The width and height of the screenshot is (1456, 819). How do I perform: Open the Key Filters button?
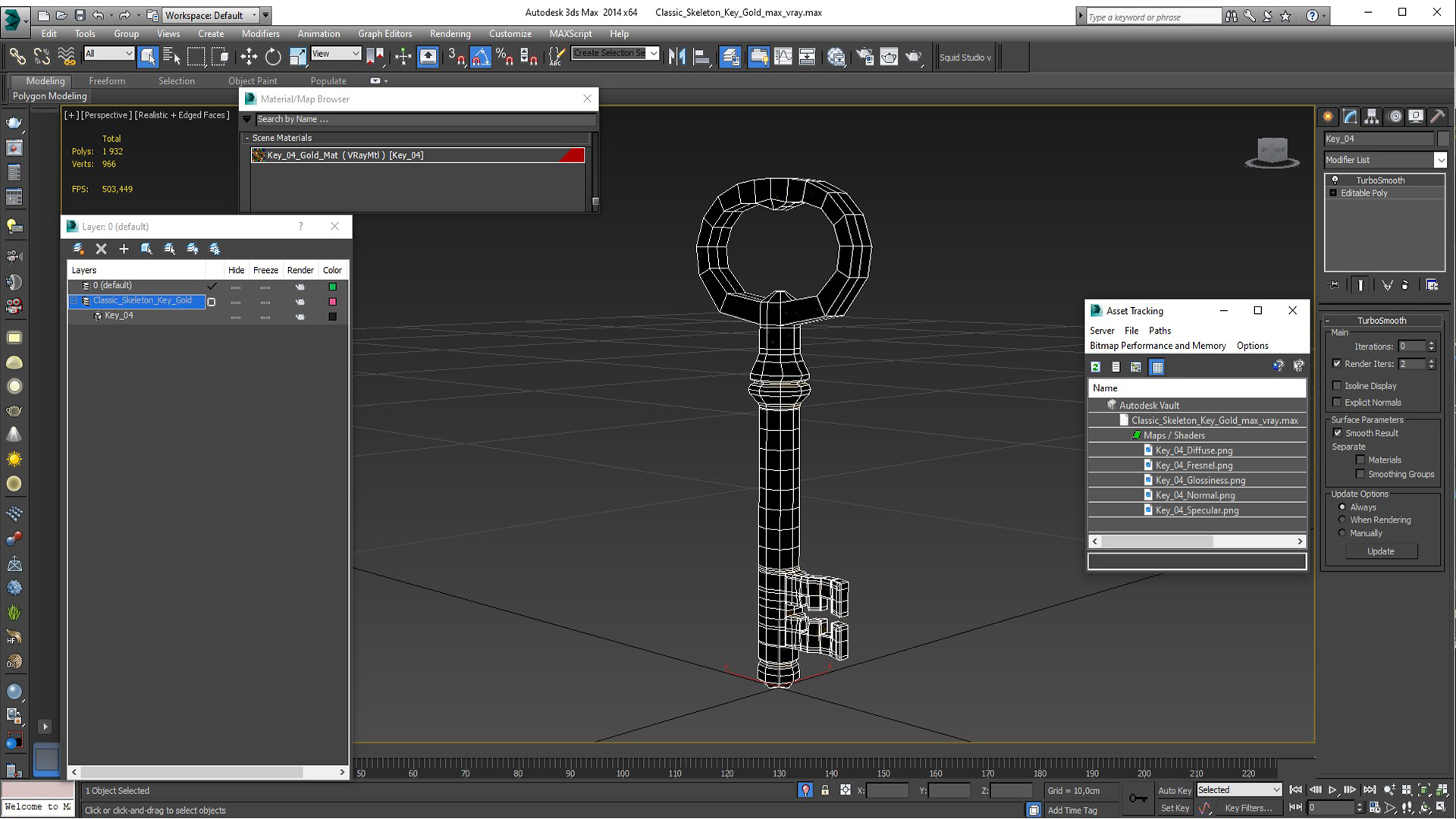point(1248,808)
